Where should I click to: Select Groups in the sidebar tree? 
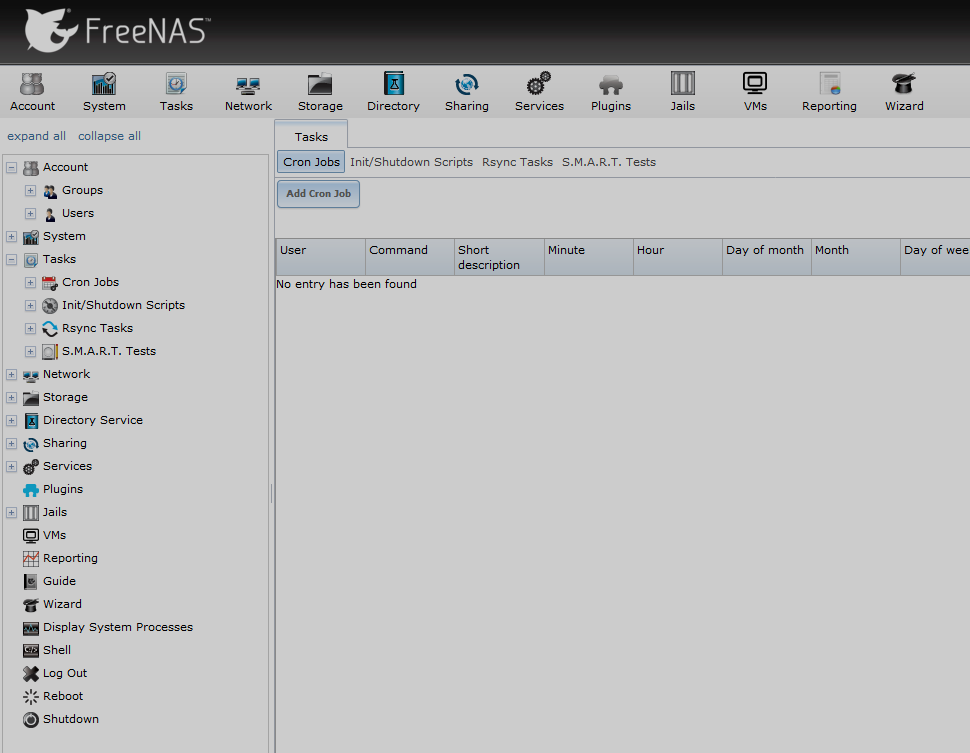[82, 190]
